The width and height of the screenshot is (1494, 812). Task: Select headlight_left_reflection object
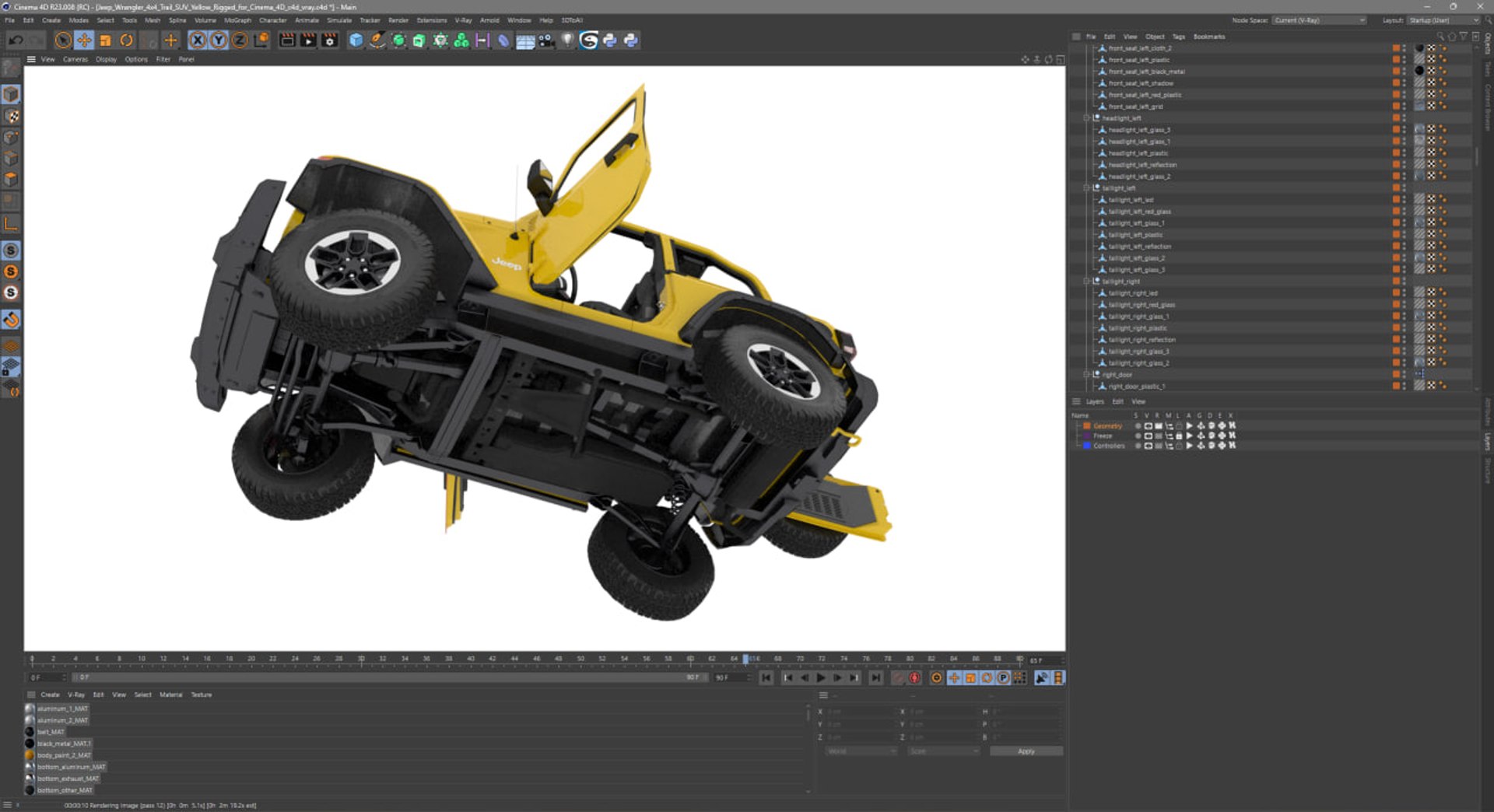point(1142,165)
